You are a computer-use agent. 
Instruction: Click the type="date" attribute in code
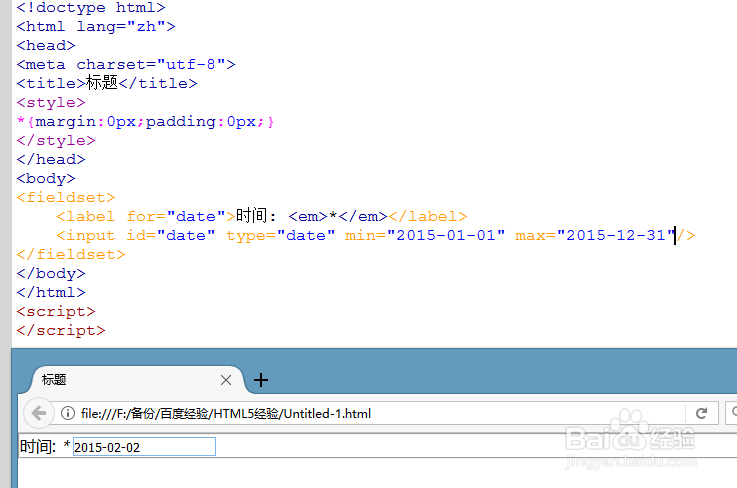pyautogui.click(x=281, y=235)
